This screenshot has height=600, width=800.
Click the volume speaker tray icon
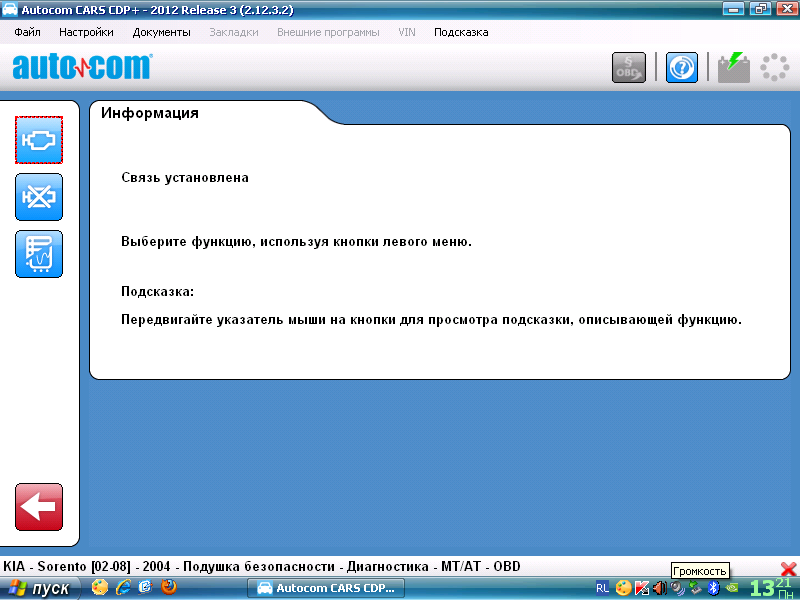tap(659, 588)
